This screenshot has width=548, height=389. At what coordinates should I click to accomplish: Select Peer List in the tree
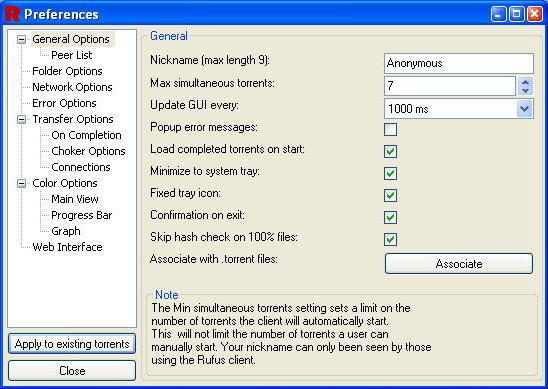(x=72, y=55)
